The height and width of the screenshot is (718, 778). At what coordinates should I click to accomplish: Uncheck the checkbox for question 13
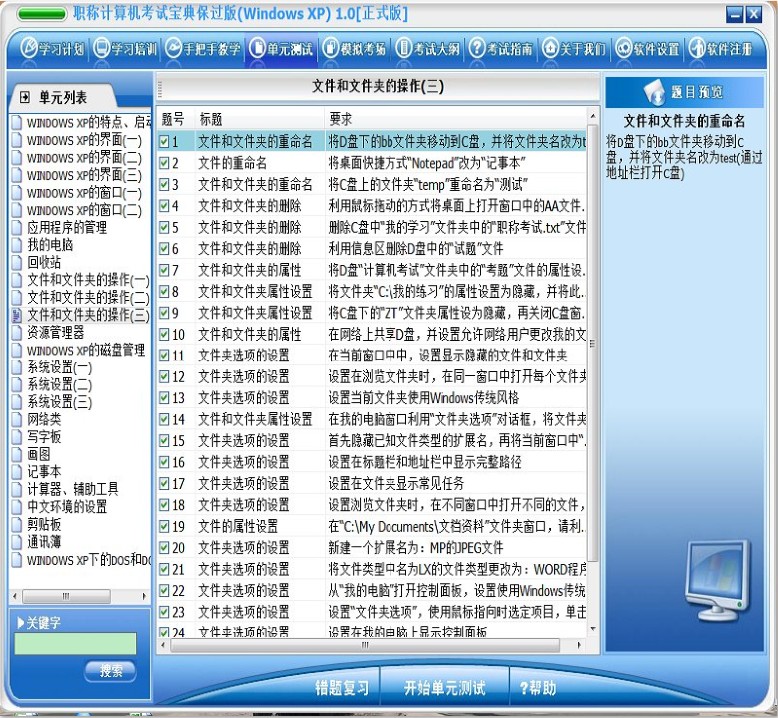(x=164, y=398)
